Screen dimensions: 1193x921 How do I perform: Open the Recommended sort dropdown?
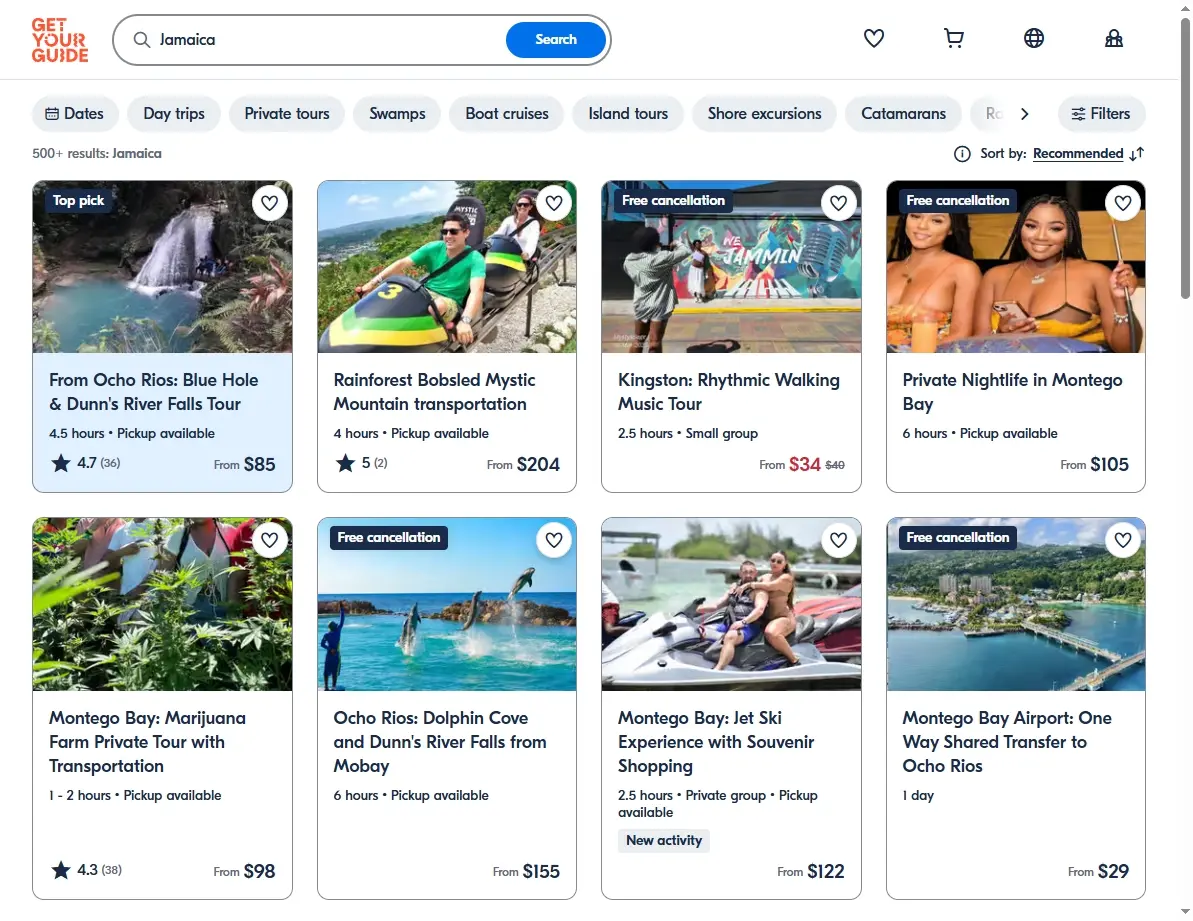(1077, 154)
